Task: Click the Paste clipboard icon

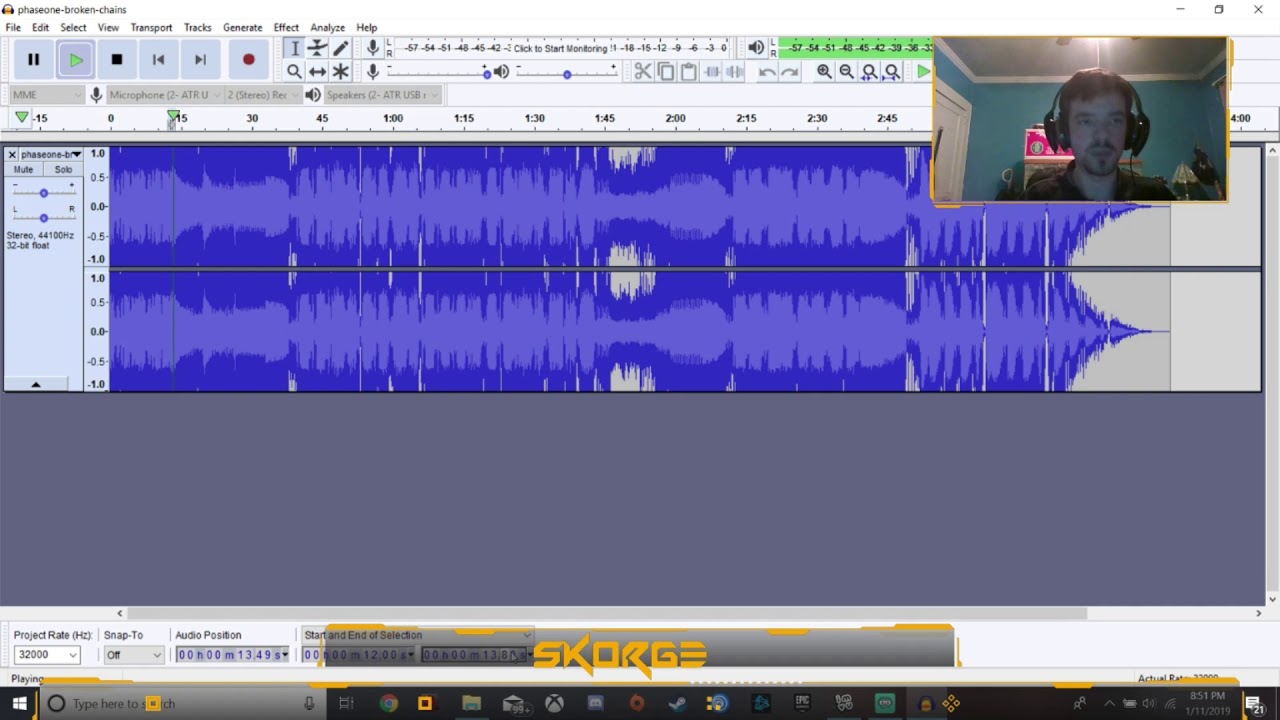Action: pyautogui.click(x=688, y=71)
